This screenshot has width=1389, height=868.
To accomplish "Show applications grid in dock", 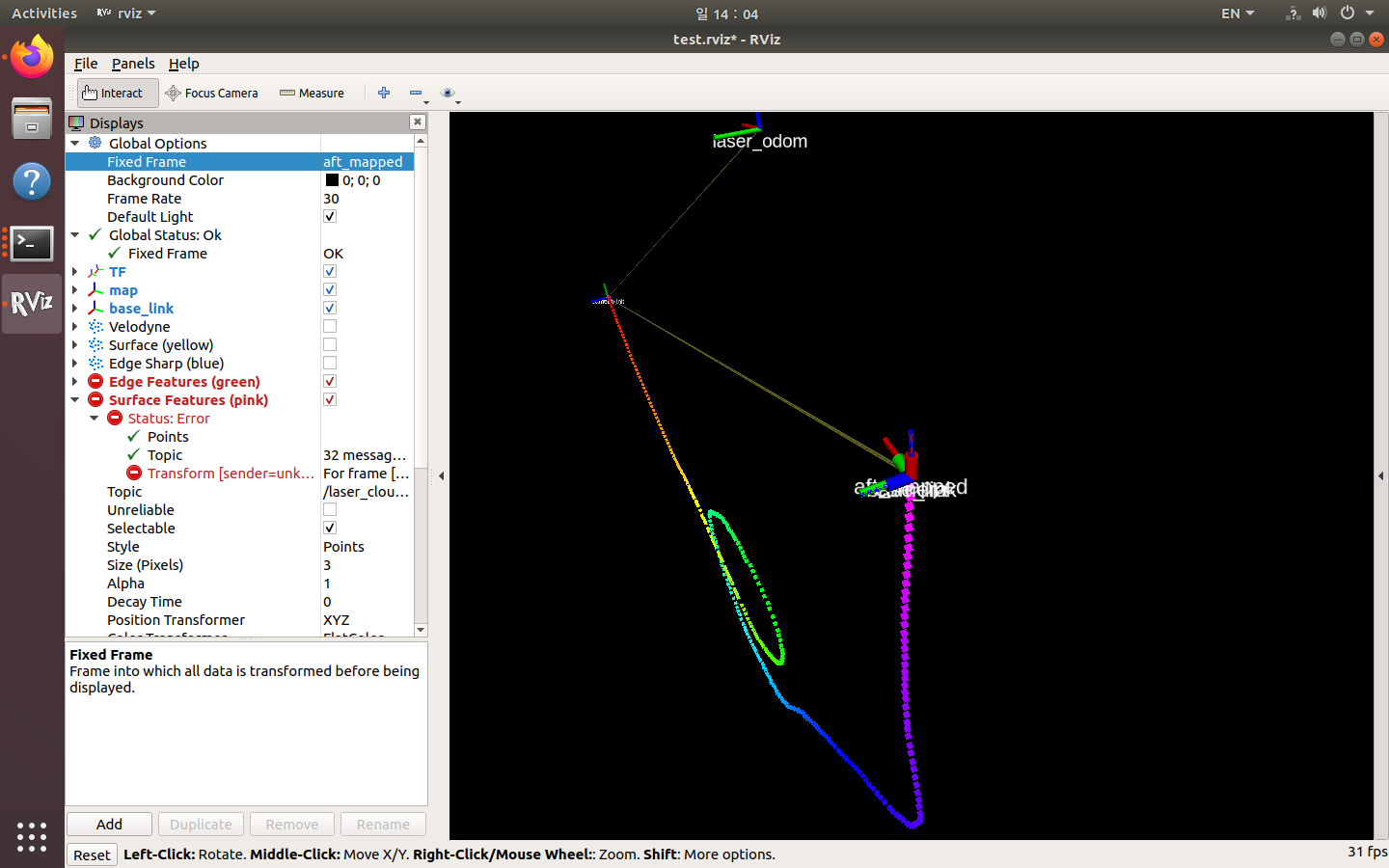I will (32, 836).
